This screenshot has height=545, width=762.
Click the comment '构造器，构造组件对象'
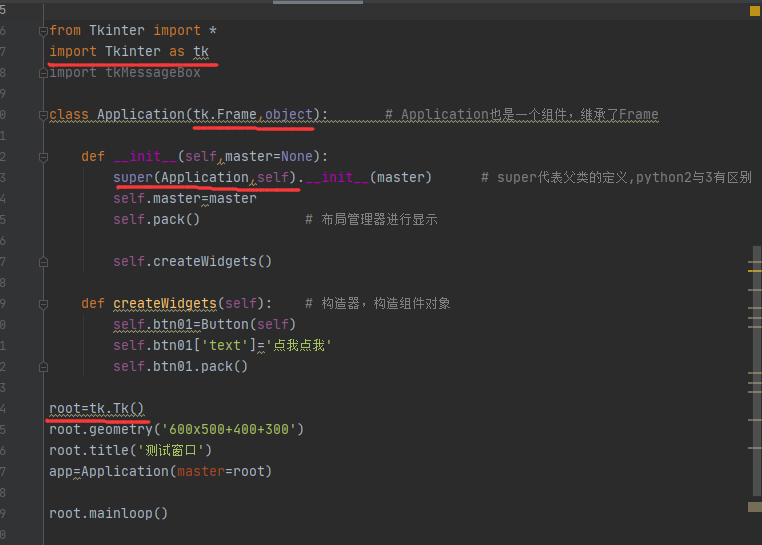point(378,303)
